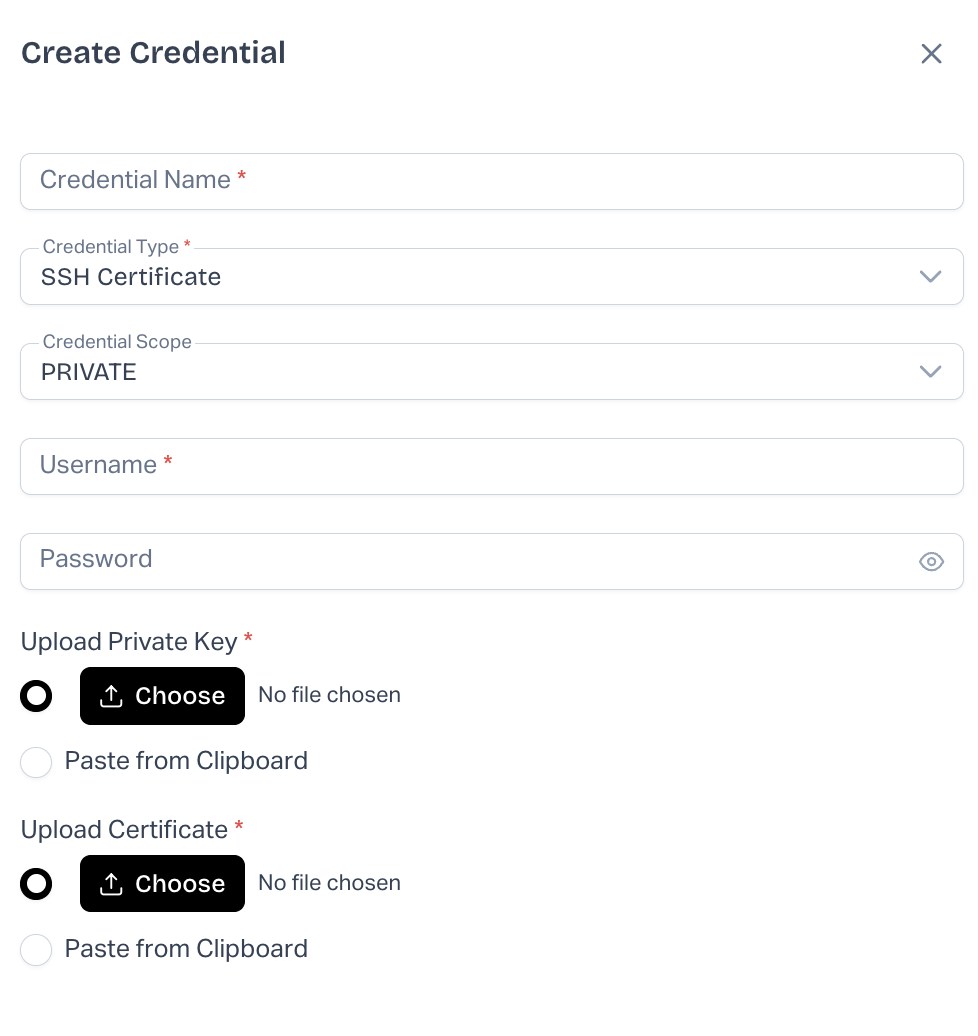Toggle password visibility eye icon
Image resolution: width=978 pixels, height=1036 pixels.
pos(931,562)
